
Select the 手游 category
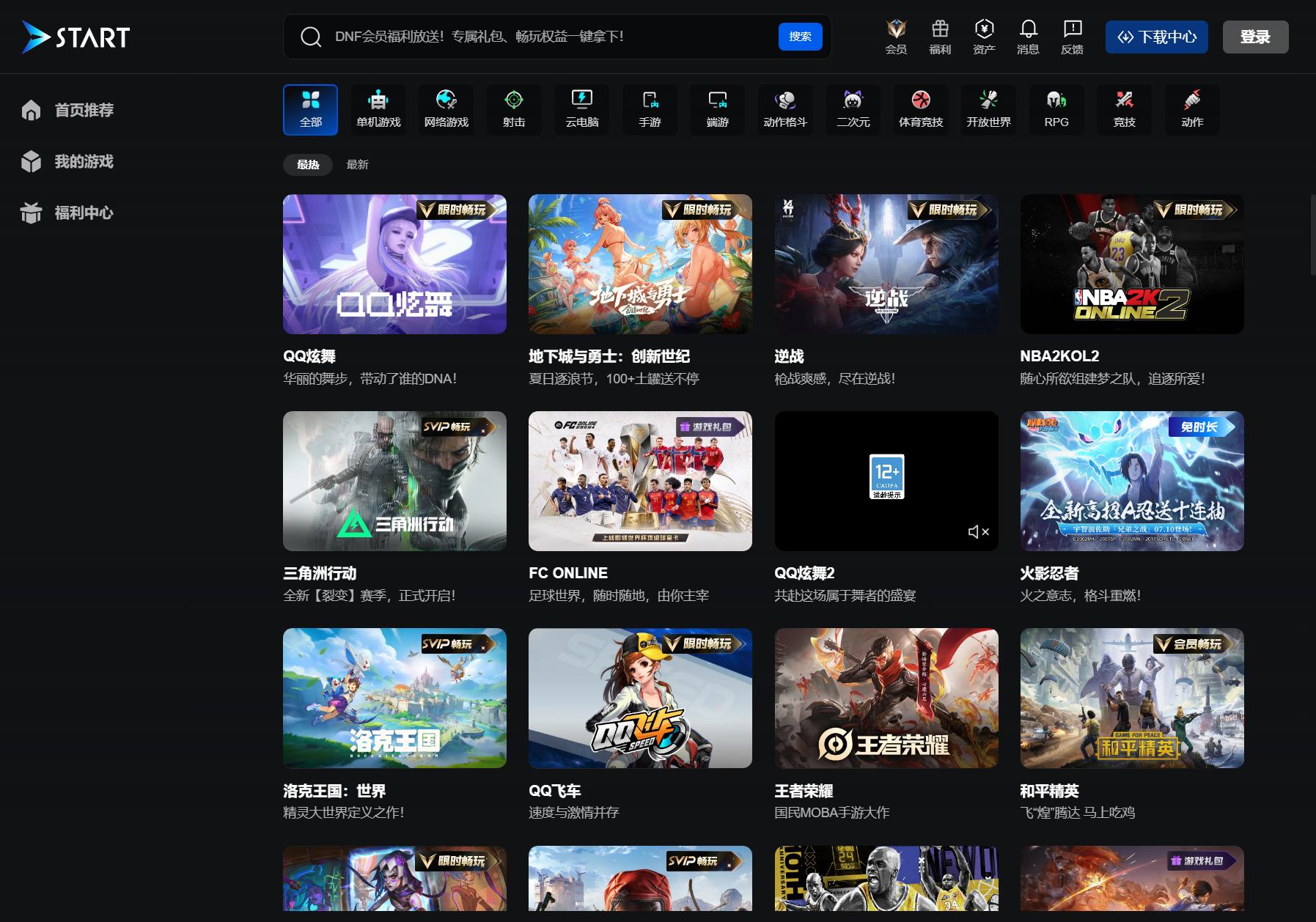pos(650,110)
